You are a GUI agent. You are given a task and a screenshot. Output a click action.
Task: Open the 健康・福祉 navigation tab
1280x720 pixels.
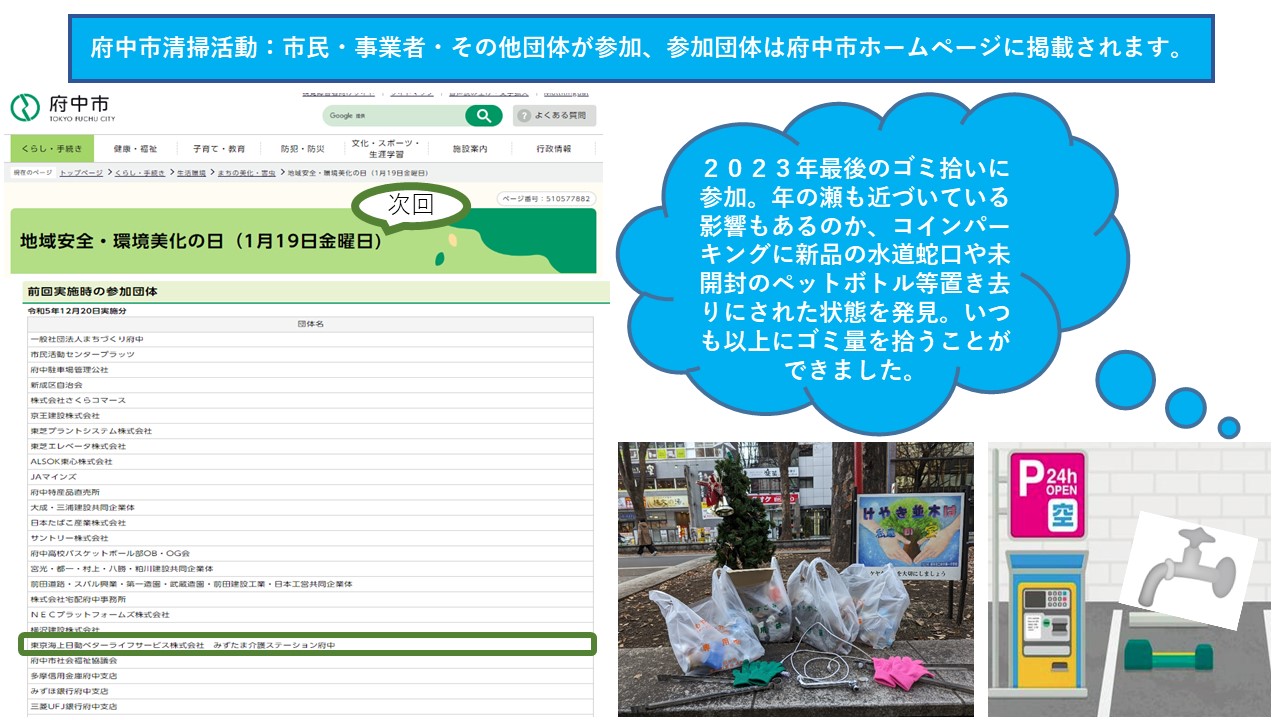pos(135,149)
